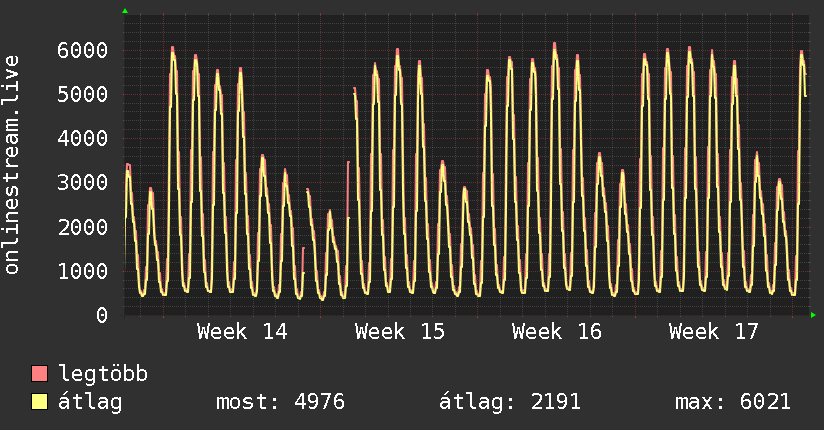This screenshot has width=824, height=430.
Task: Select the átlag legend label beside yellow swatch
Action: (90, 402)
